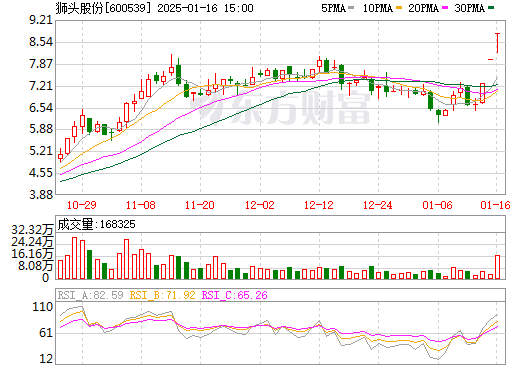Click the 5PMA legend label
This screenshot has height=365, width=520.
(x=333, y=8)
